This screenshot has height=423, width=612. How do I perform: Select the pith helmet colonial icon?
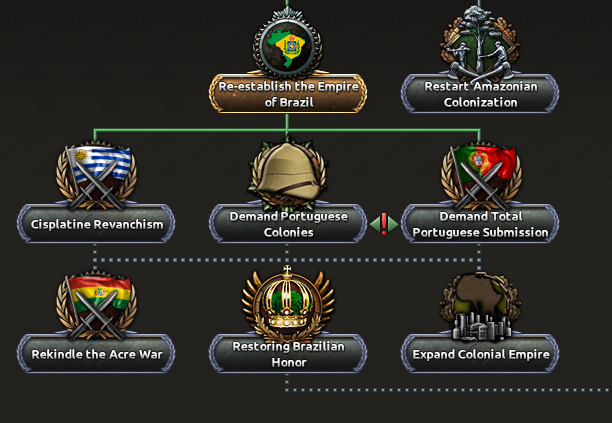pyautogui.click(x=288, y=172)
